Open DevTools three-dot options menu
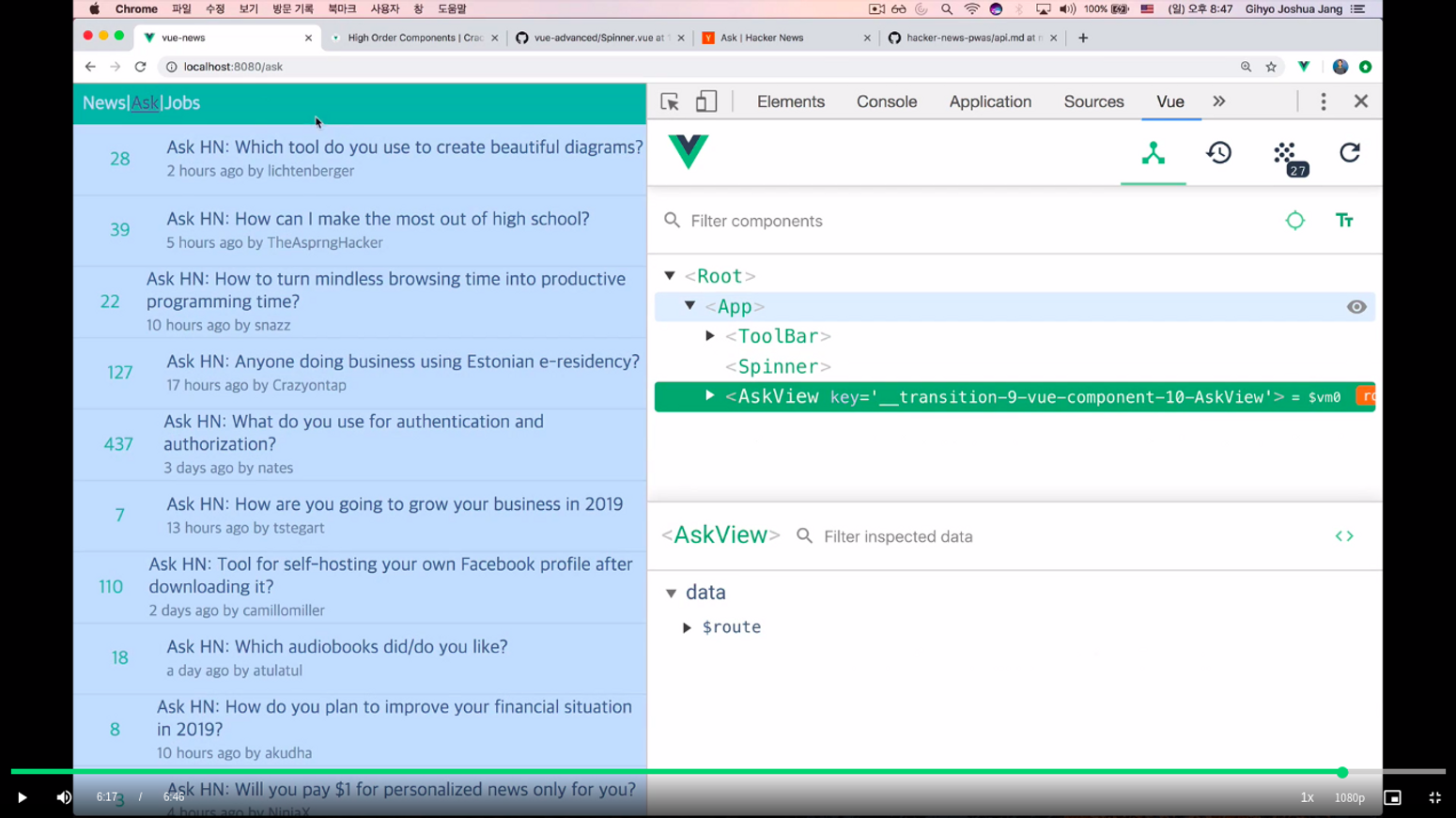 [1324, 101]
